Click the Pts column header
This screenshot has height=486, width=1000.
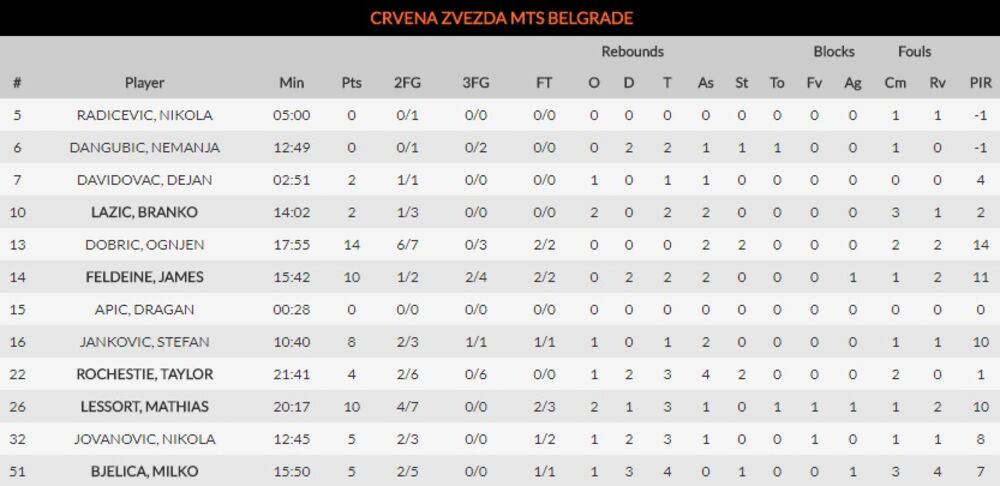[x=351, y=83]
